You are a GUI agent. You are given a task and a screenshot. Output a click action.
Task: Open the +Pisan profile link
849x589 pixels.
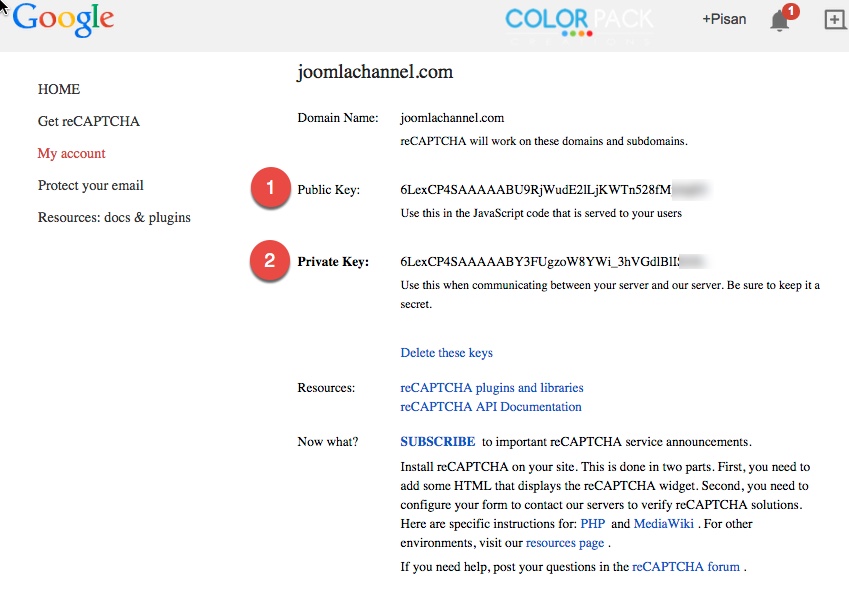tap(724, 19)
